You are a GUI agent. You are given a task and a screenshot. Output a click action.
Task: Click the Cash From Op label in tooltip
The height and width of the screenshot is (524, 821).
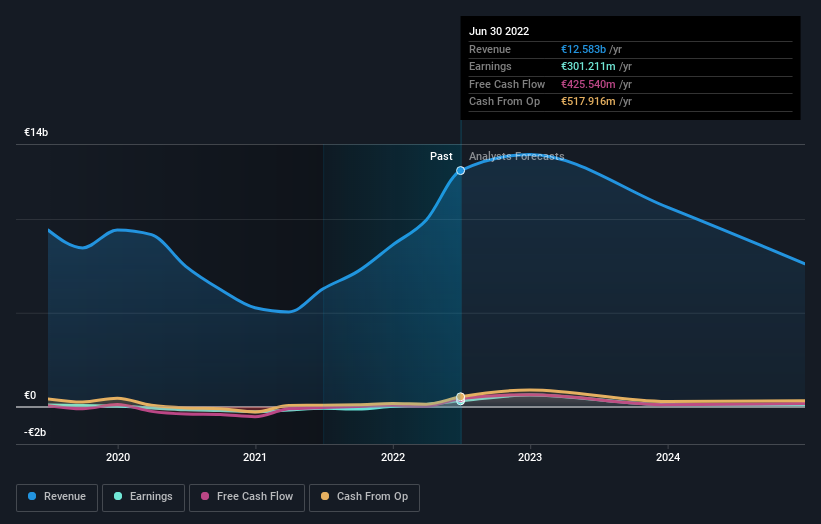click(x=504, y=102)
